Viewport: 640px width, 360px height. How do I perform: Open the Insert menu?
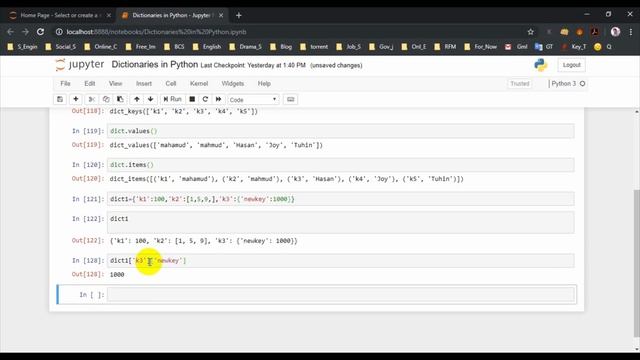point(144,84)
